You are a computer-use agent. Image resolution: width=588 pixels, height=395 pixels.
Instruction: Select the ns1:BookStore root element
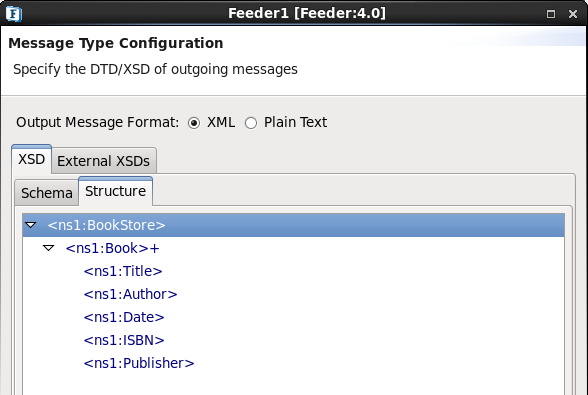[x=106, y=225]
